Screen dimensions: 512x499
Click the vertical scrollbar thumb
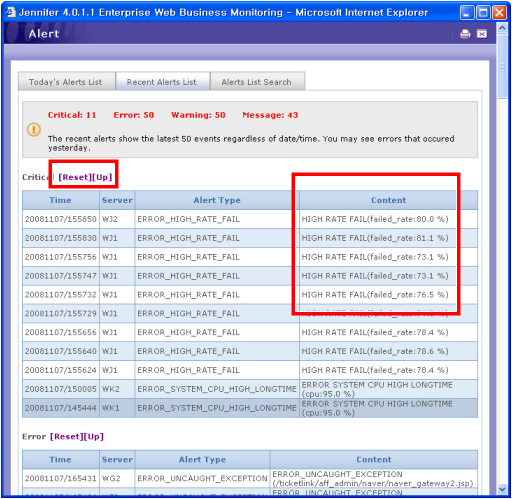[x=502, y=66]
